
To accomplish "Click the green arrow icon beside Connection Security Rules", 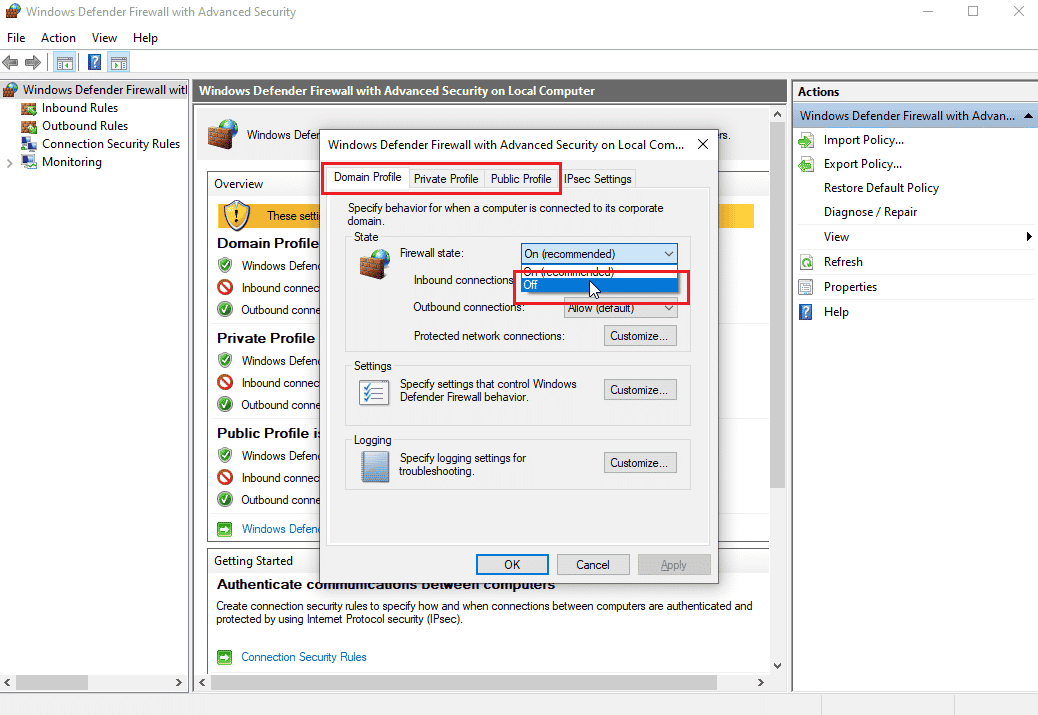I will point(225,657).
